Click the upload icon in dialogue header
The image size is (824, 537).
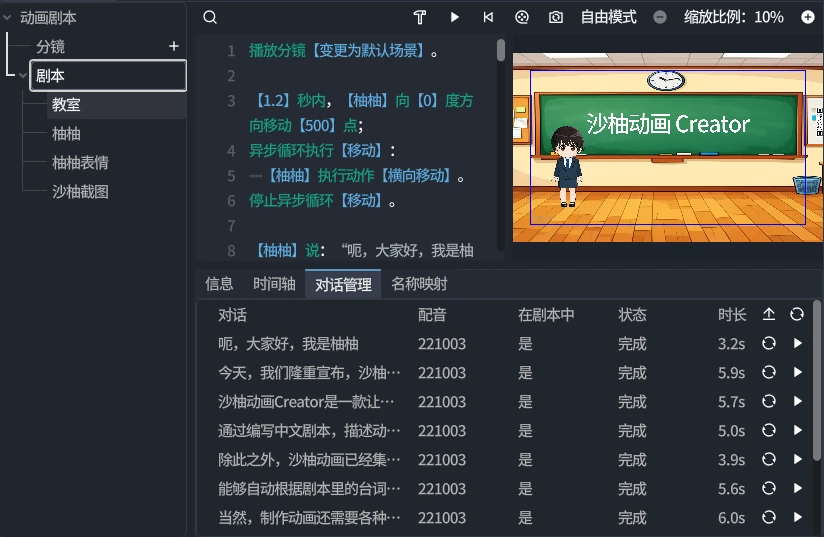[x=769, y=314]
